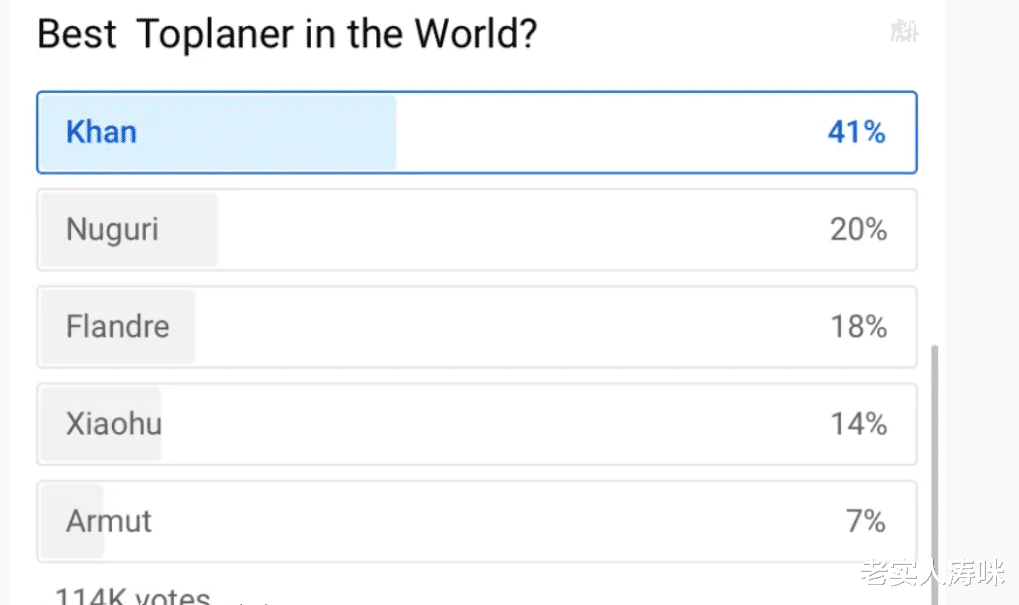Viewport: 1019px width, 605px height.
Task: Click the 18% result beside Flandre
Action: click(x=858, y=327)
